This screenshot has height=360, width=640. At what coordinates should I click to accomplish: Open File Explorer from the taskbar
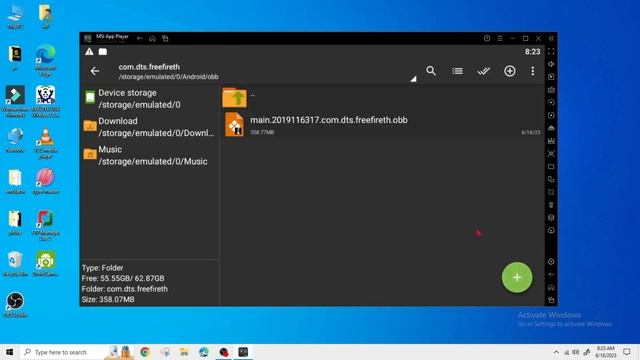tap(184, 352)
